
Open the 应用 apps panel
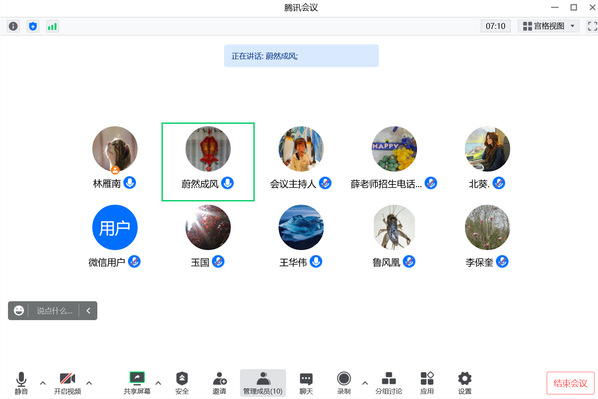427,383
